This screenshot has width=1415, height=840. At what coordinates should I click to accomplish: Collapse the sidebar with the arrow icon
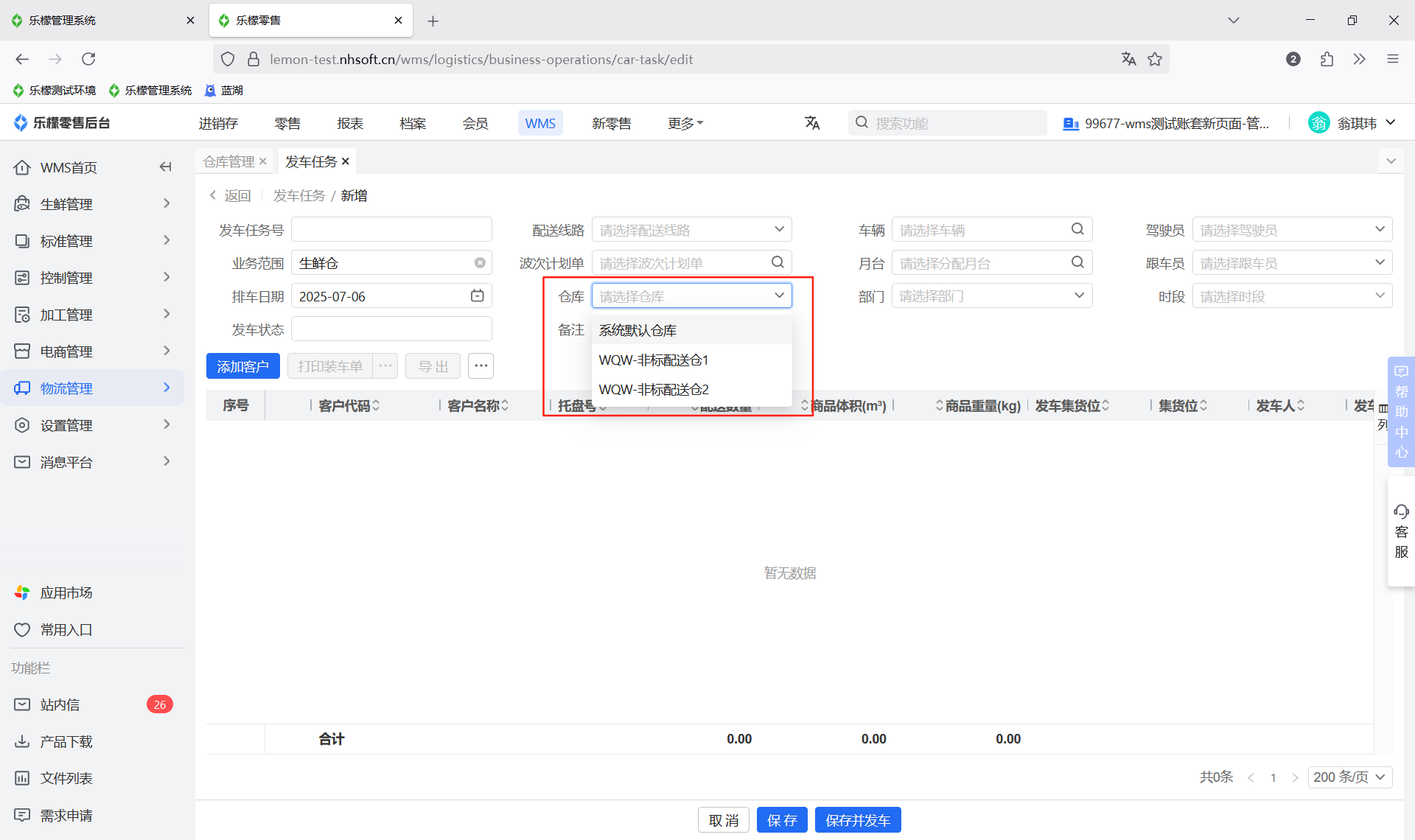(166, 167)
